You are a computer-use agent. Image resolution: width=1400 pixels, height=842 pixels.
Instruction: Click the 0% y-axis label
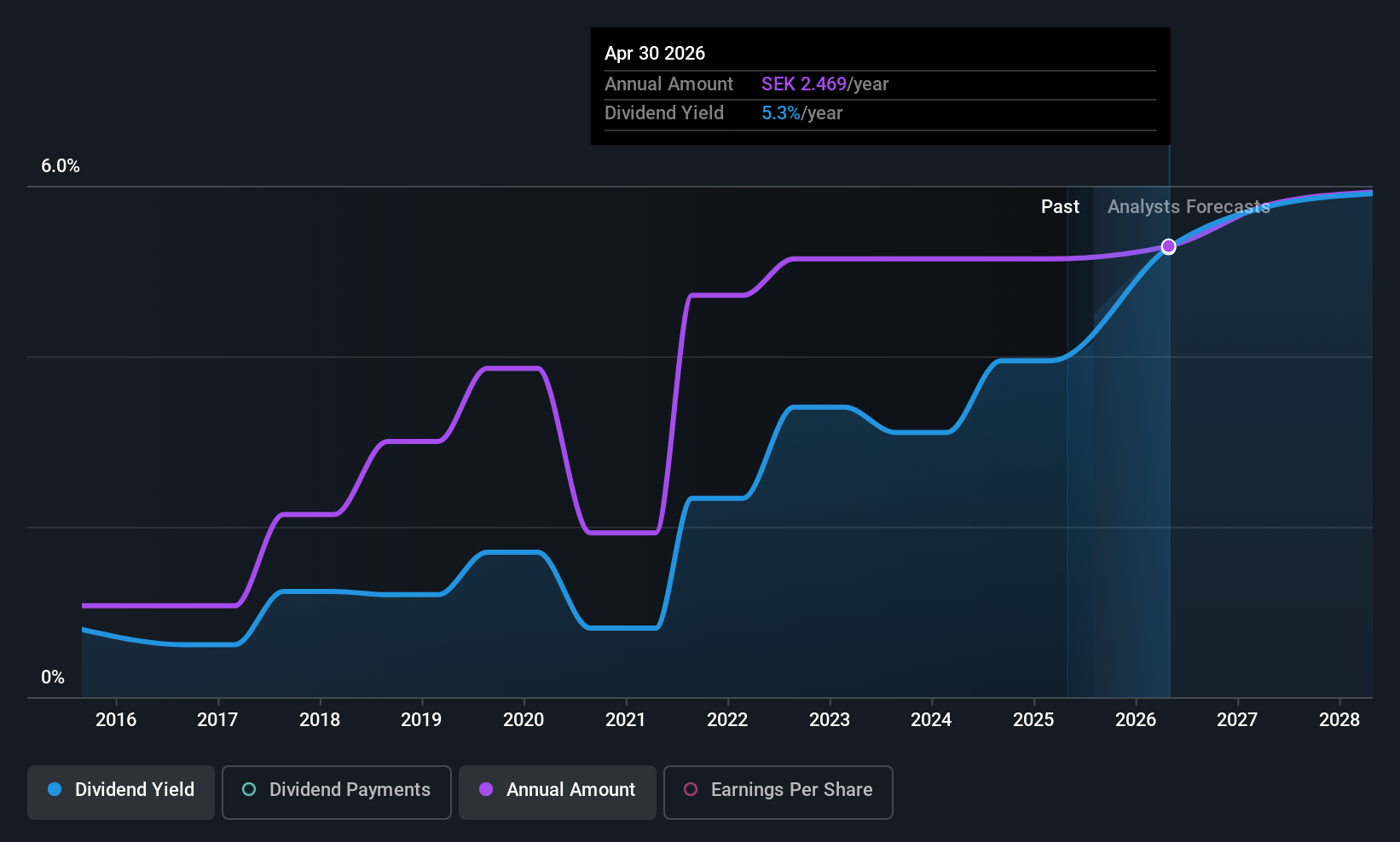click(x=53, y=678)
